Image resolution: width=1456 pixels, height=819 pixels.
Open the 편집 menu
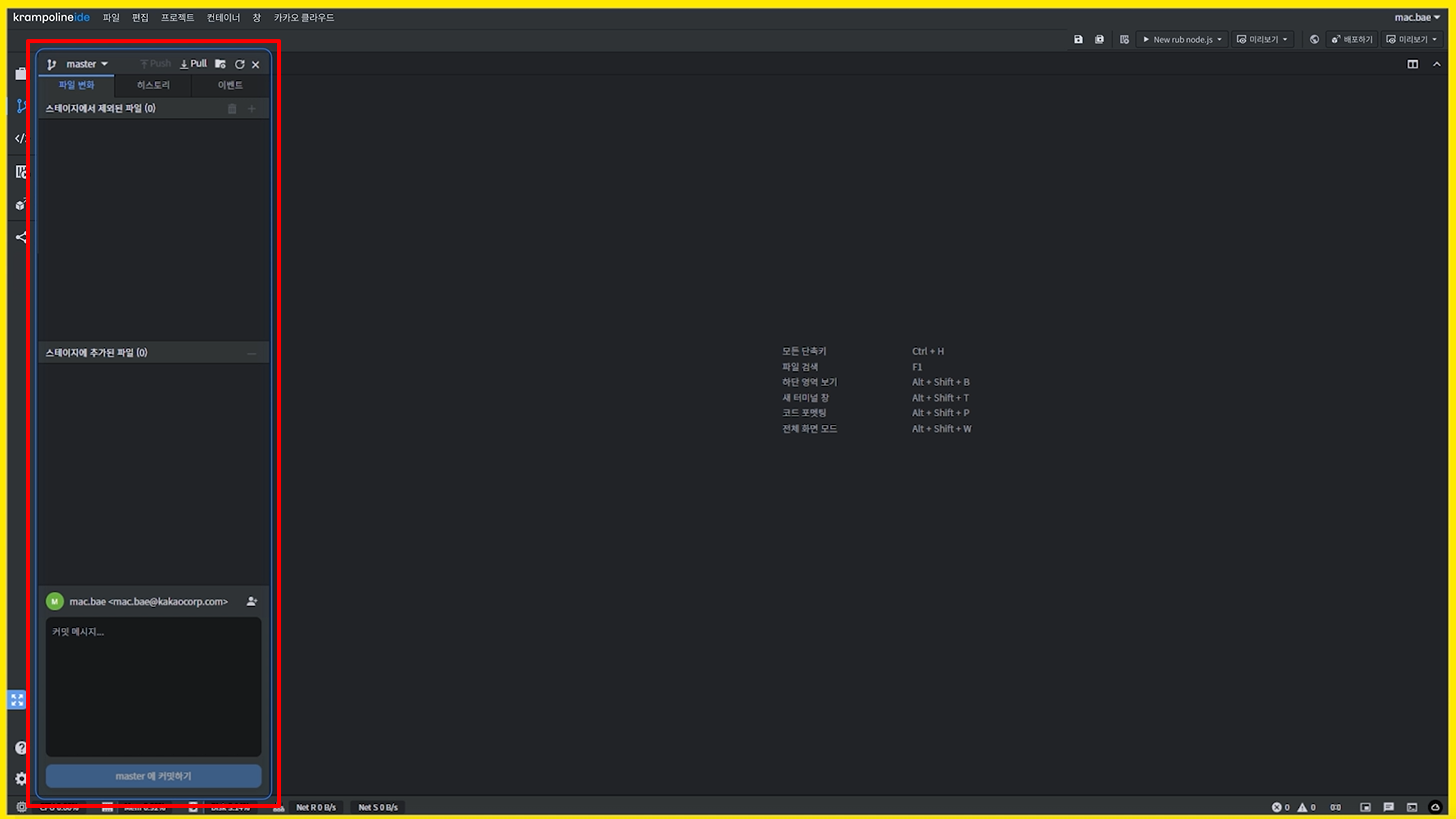140,17
